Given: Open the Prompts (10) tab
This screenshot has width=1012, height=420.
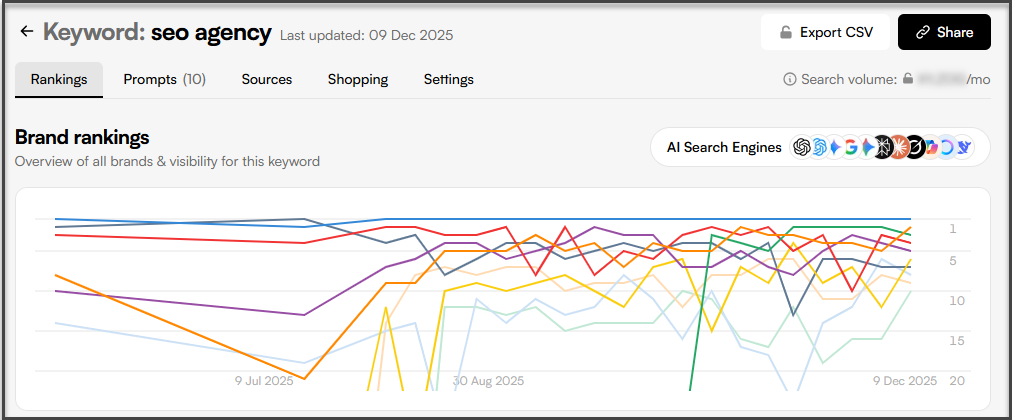Looking at the screenshot, I should pyautogui.click(x=164, y=79).
